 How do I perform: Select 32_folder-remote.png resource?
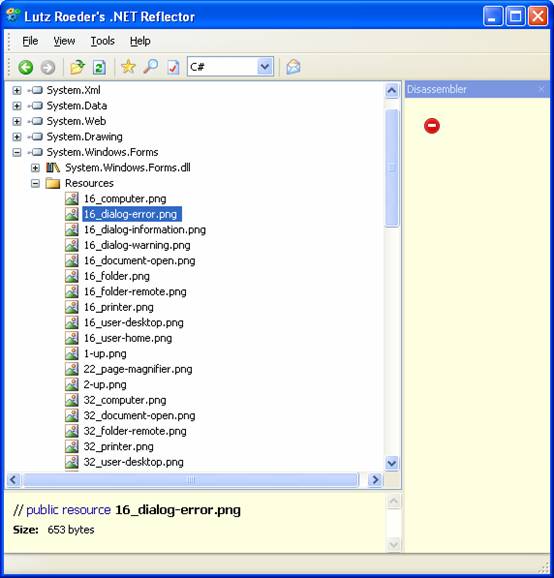click(x=135, y=431)
